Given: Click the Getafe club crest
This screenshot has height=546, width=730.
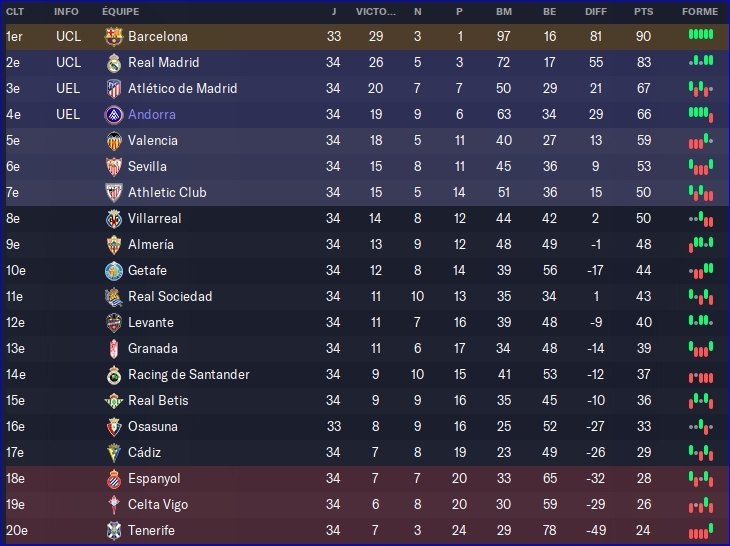Looking at the screenshot, I should pyautogui.click(x=113, y=270).
